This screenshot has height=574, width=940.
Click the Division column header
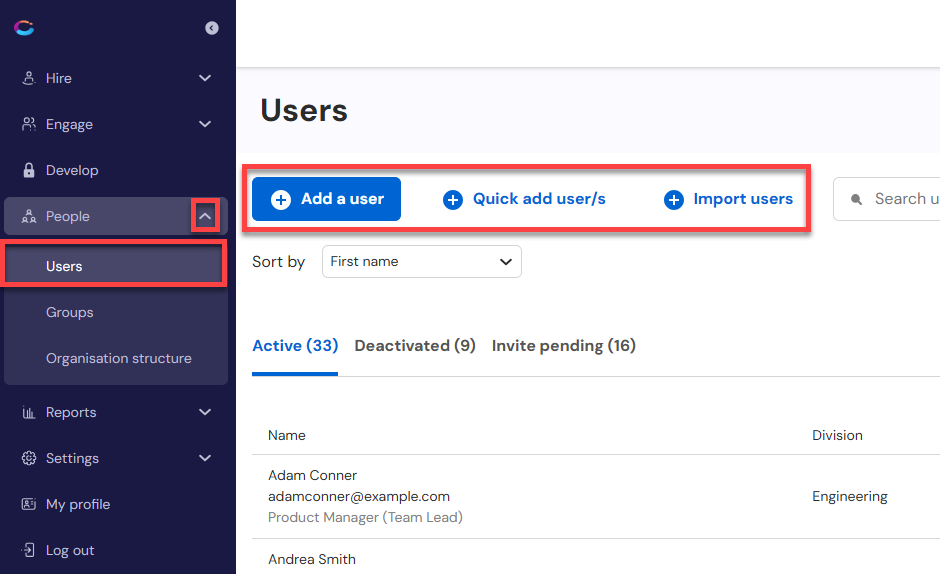click(x=837, y=435)
